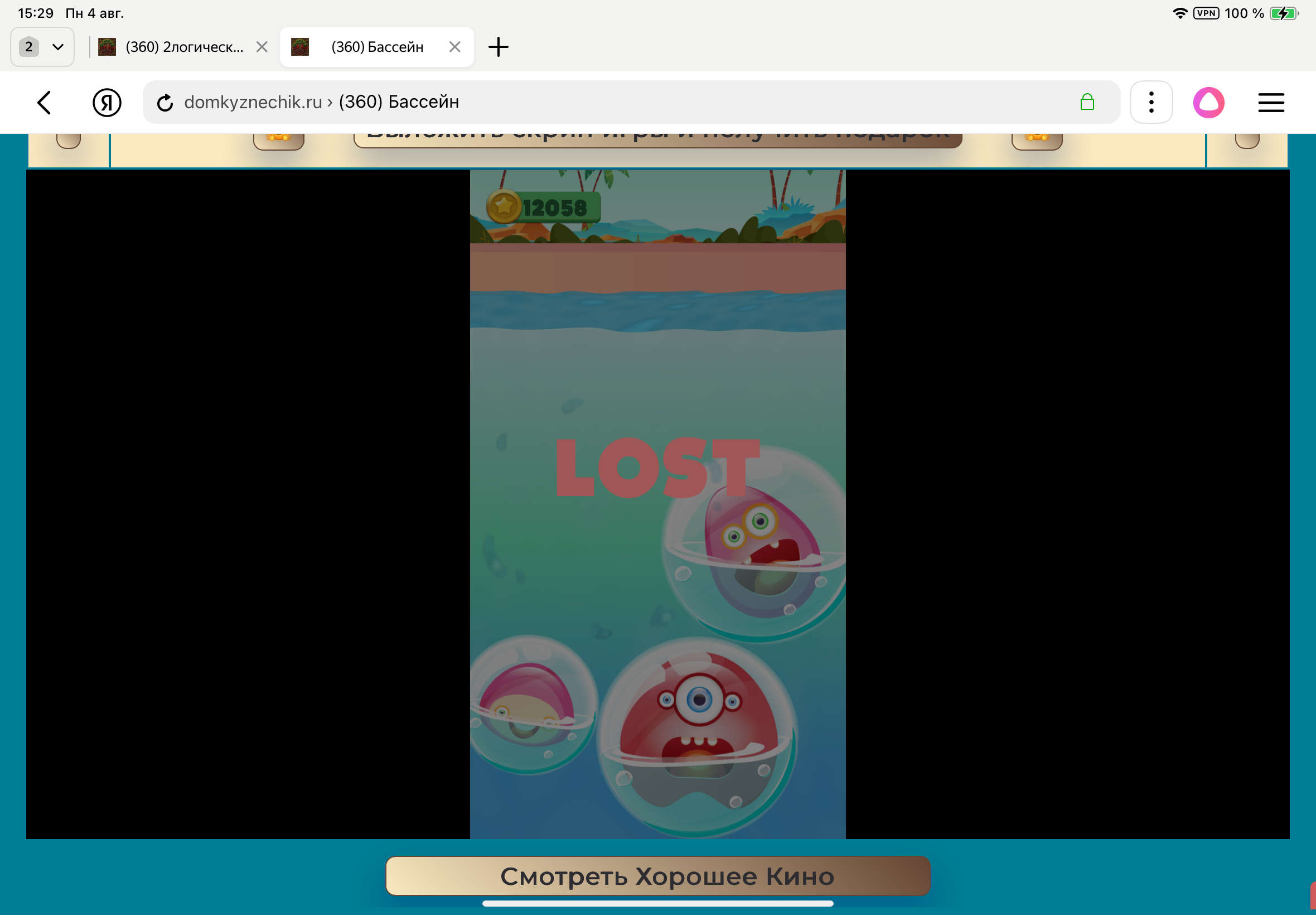Image resolution: width=1316 pixels, height=915 pixels.
Task: Open the three-dot page options menu
Action: tap(1151, 103)
